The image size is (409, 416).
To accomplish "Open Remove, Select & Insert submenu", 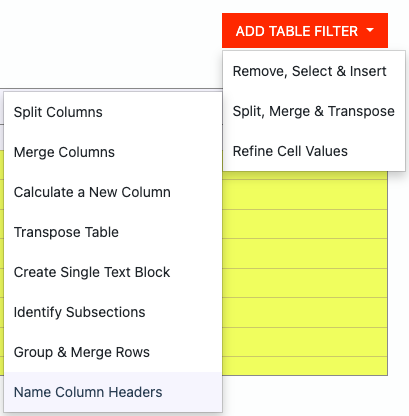I will [x=314, y=71].
